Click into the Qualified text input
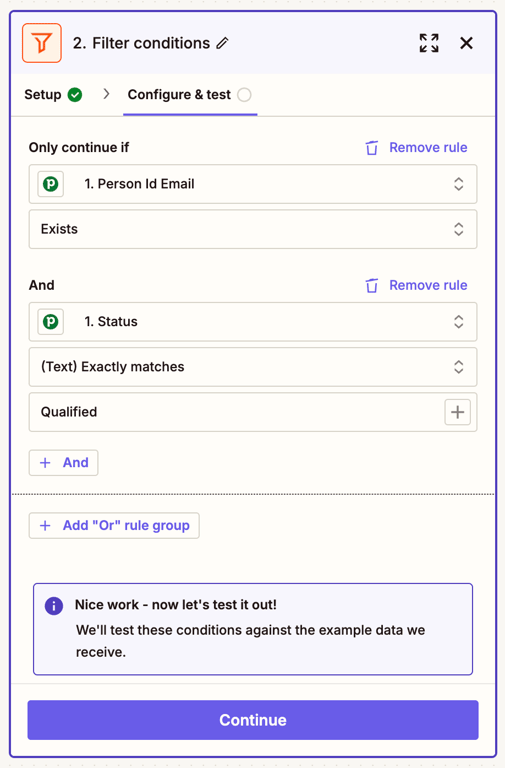This screenshot has width=505, height=768. pyautogui.click(x=235, y=412)
